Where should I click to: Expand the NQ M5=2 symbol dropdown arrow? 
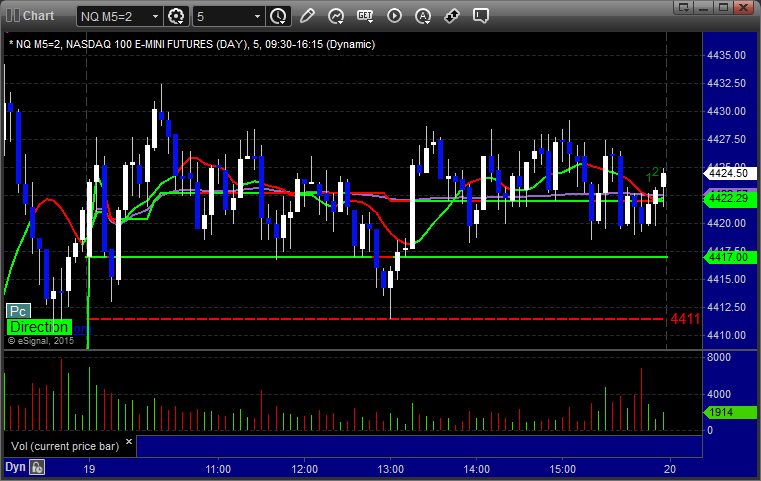point(155,17)
